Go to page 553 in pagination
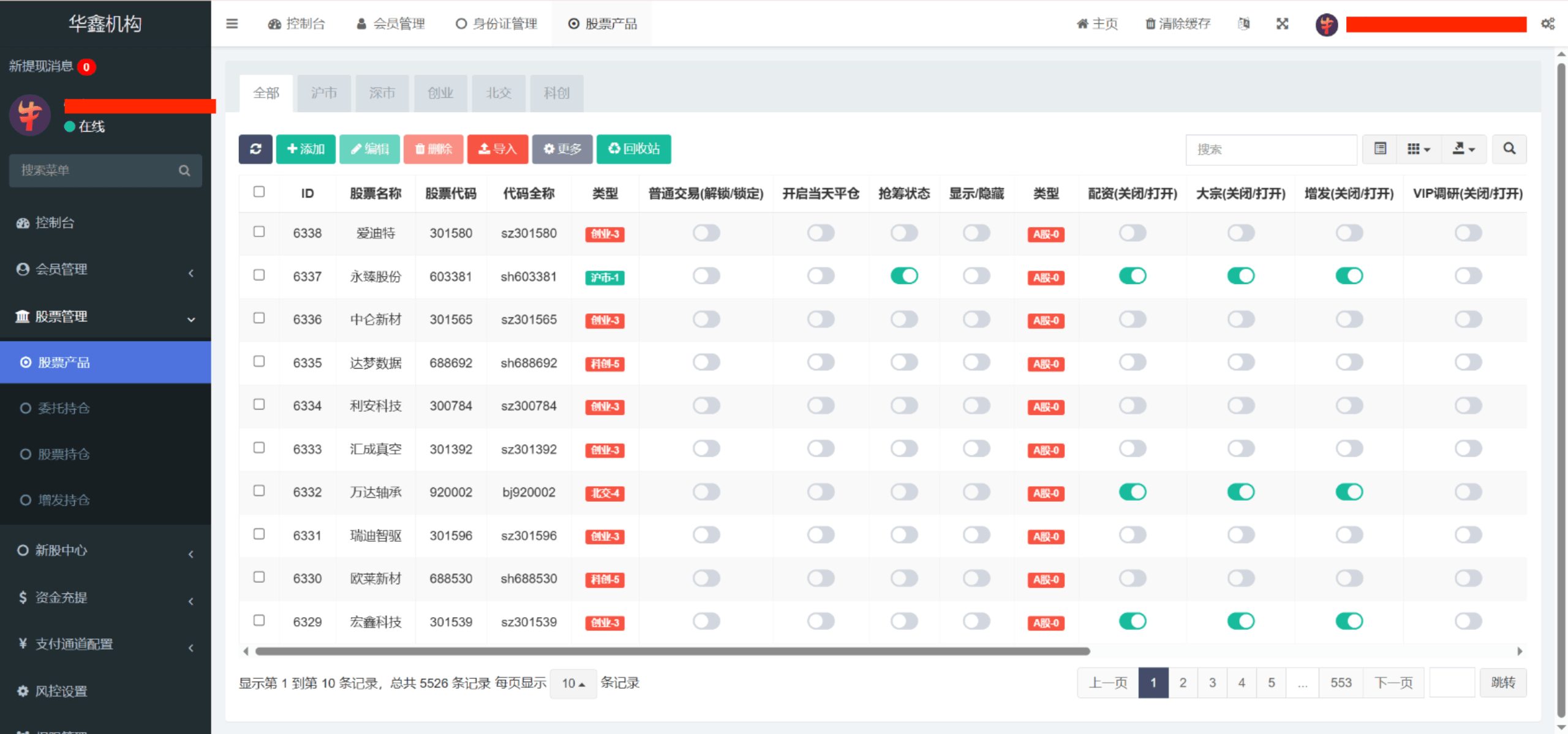Image resolution: width=1568 pixels, height=734 pixels. click(1341, 682)
